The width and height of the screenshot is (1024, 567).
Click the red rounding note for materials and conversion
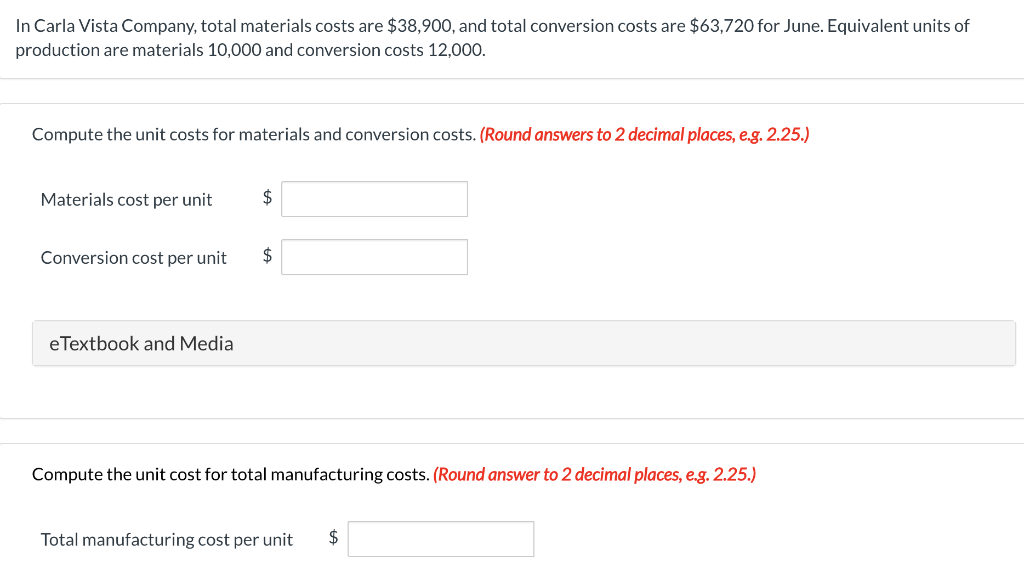coord(644,134)
